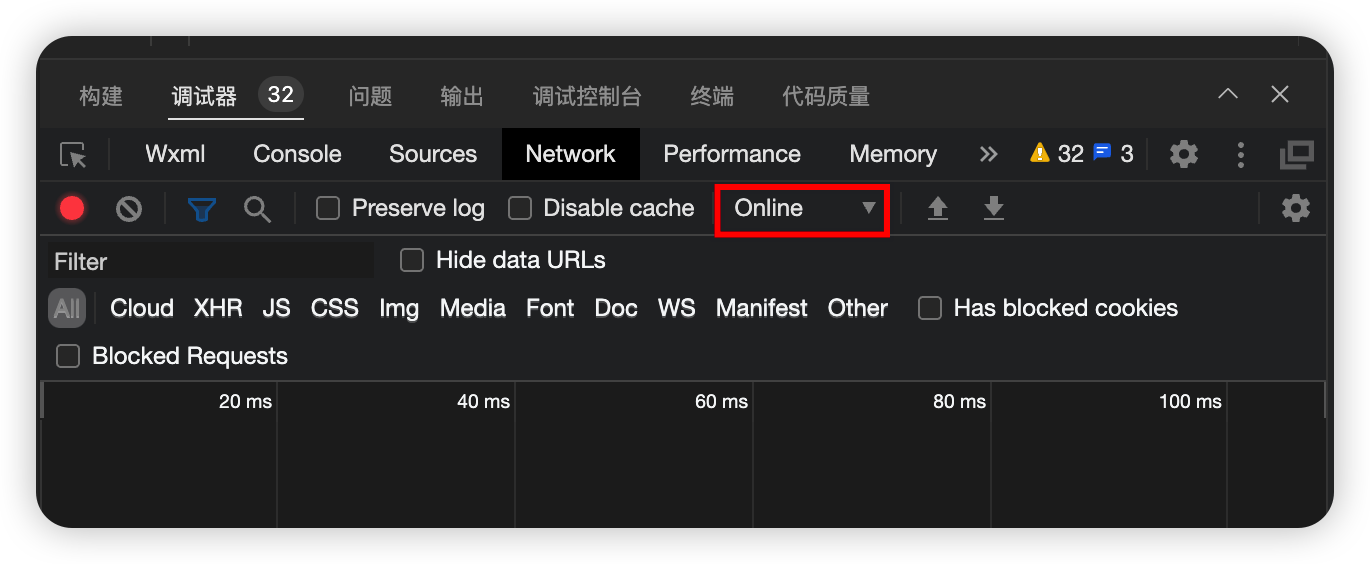Check Blocked Requests
The image size is (1370, 564).
(68, 356)
